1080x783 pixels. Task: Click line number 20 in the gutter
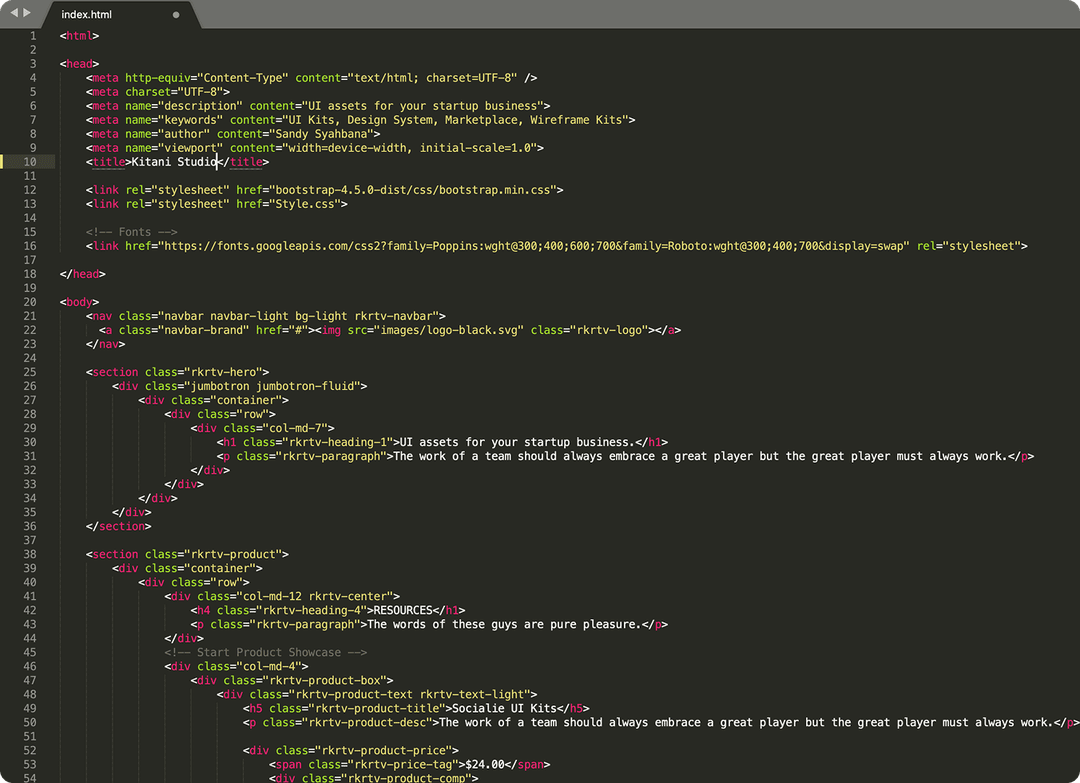pyautogui.click(x=30, y=302)
